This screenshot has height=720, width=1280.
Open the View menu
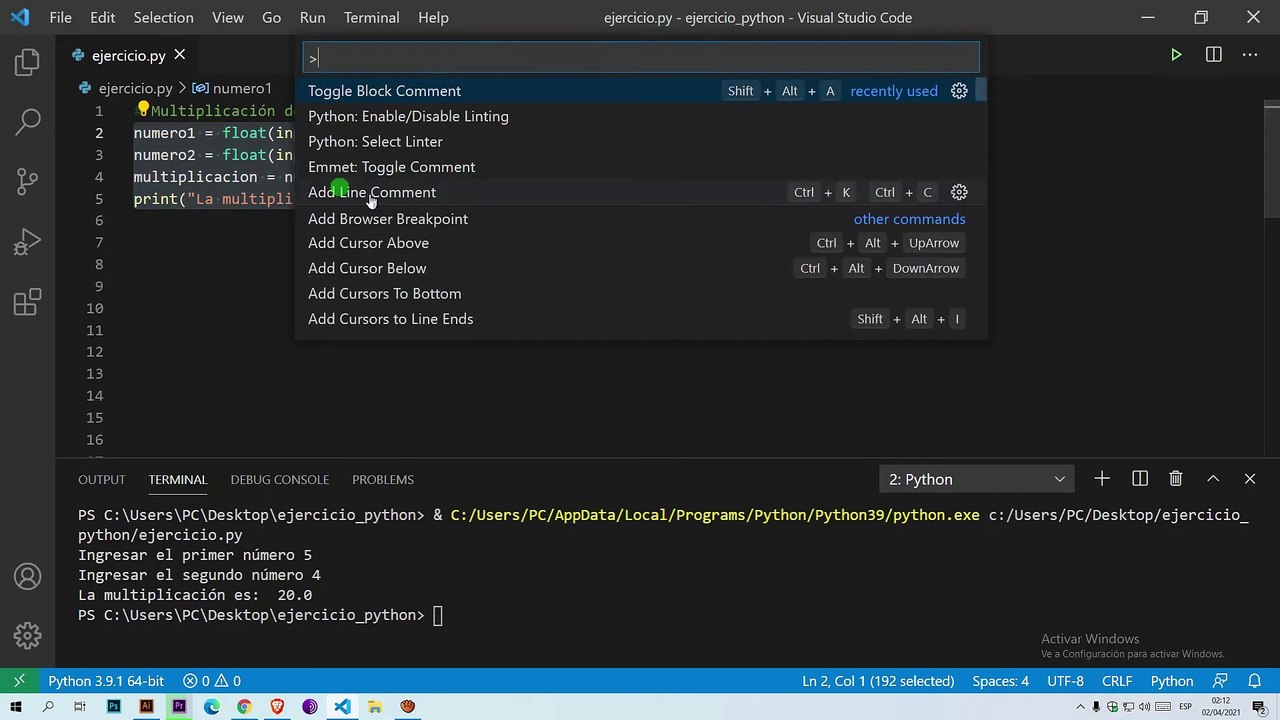click(x=228, y=17)
